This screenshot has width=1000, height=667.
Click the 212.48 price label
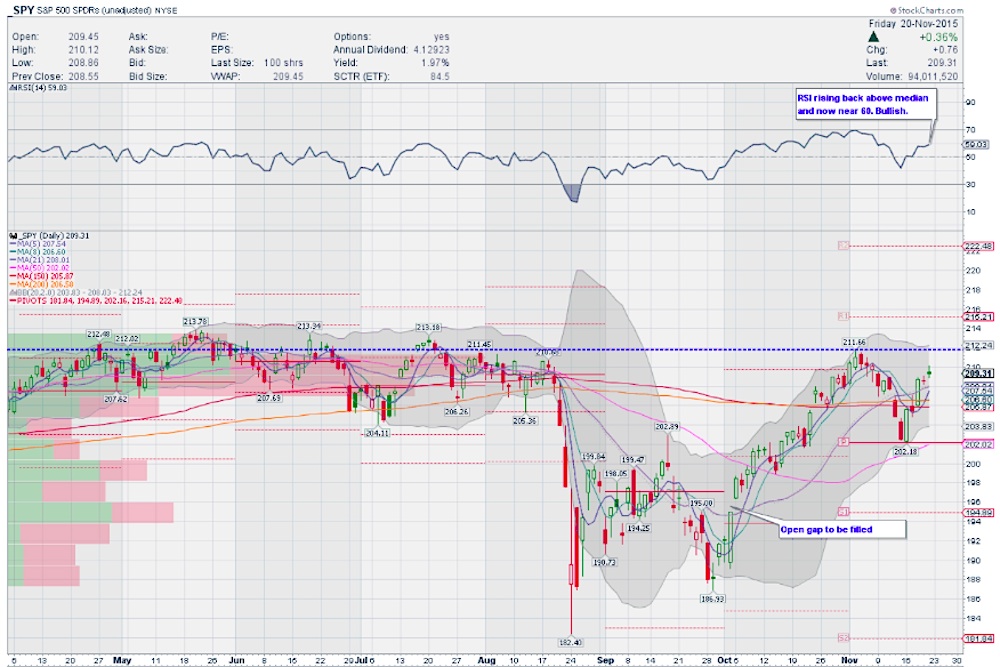(99, 334)
